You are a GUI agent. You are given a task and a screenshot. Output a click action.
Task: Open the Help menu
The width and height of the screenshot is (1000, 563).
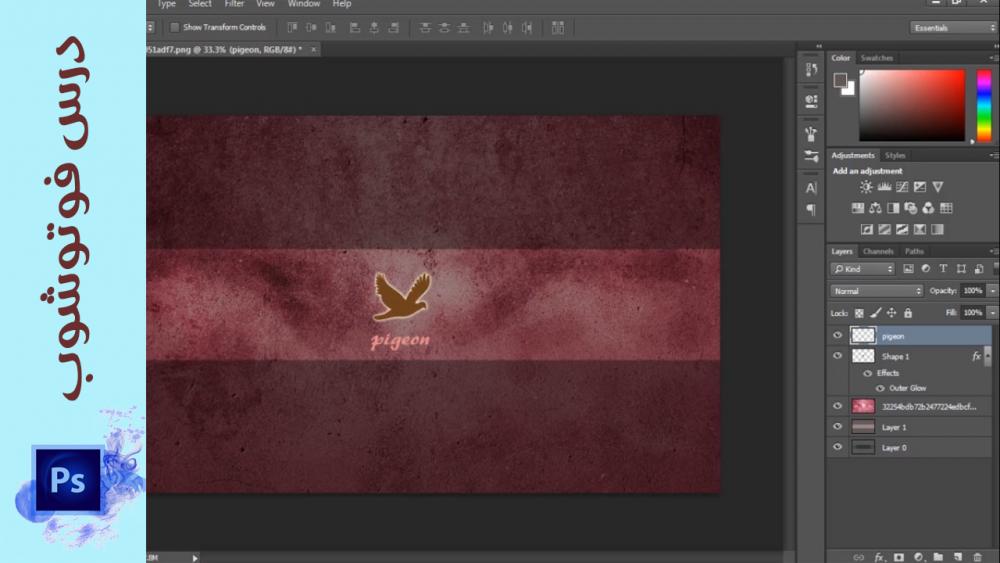pyautogui.click(x=342, y=4)
